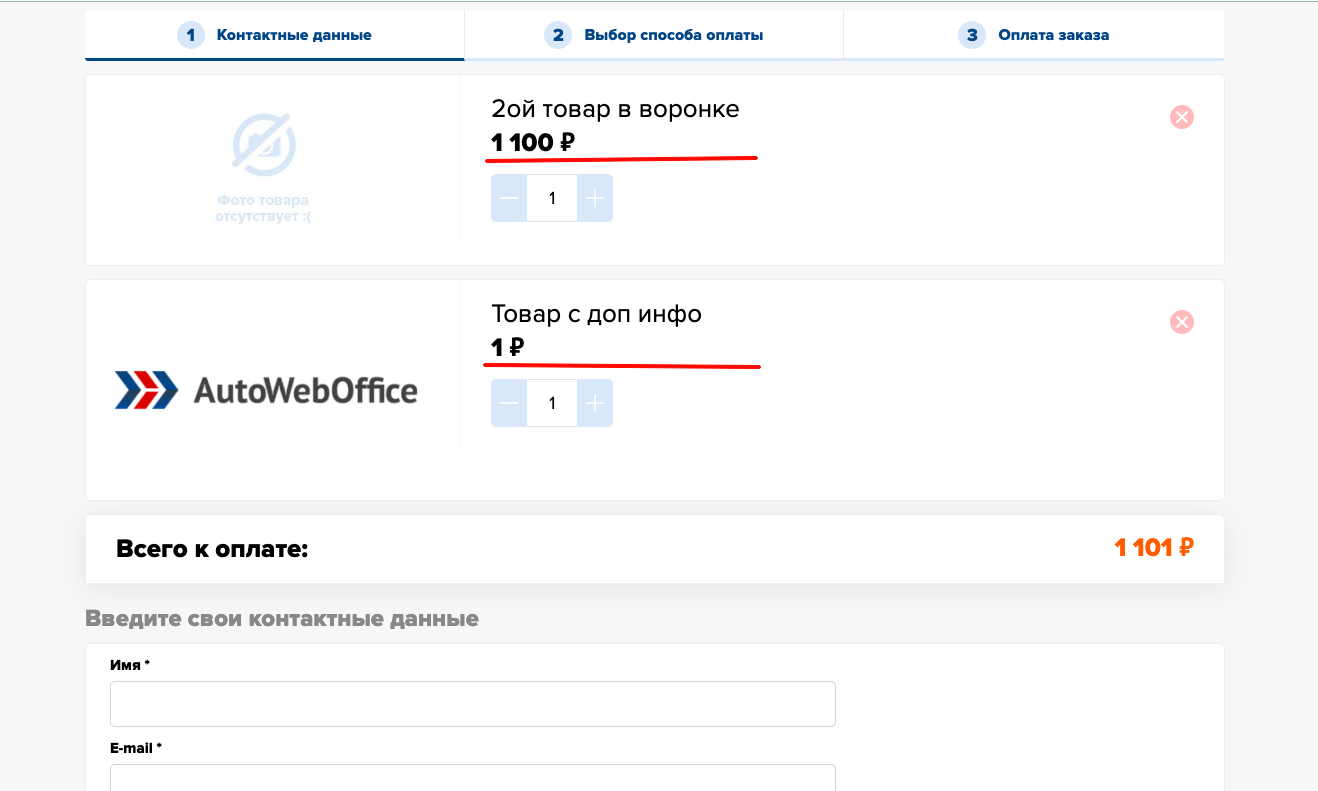This screenshot has width=1318, height=791.
Task: Focus quantity field of 2ой товар в воронке
Action: point(552,198)
